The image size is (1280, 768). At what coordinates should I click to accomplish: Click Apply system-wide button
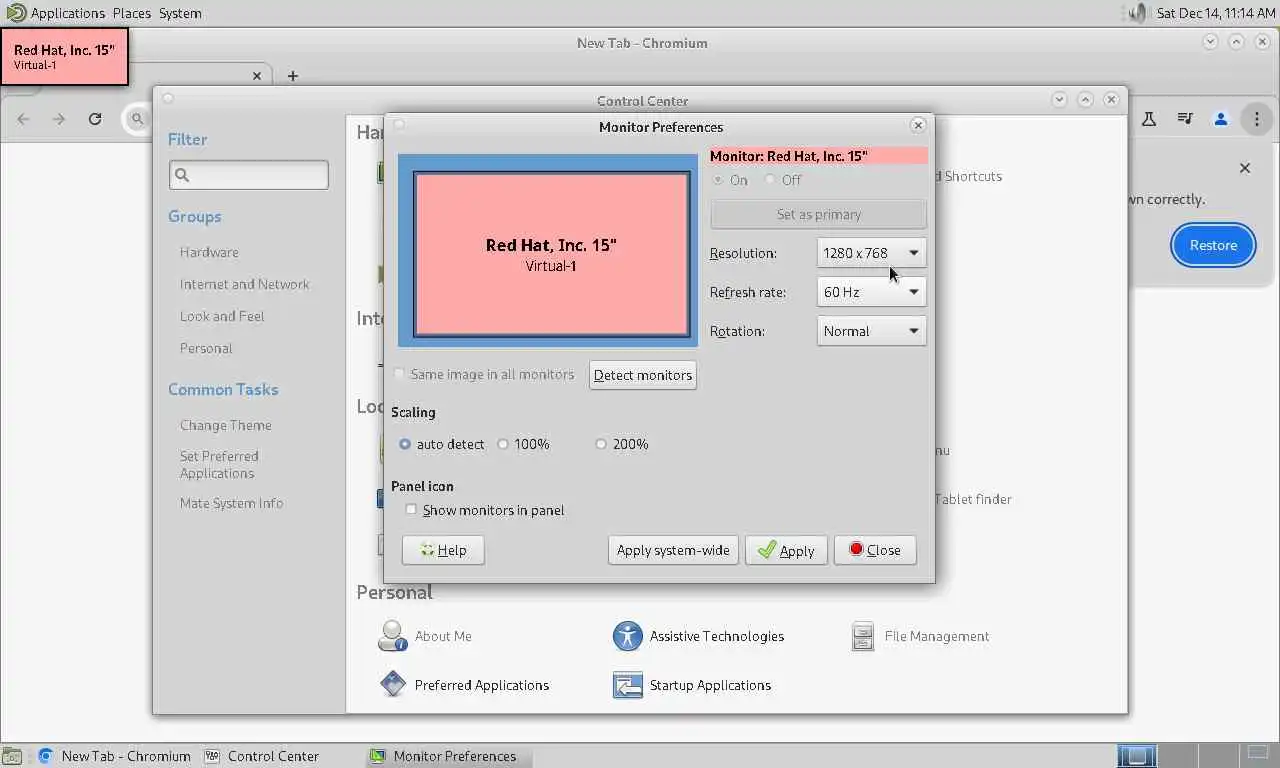point(673,550)
